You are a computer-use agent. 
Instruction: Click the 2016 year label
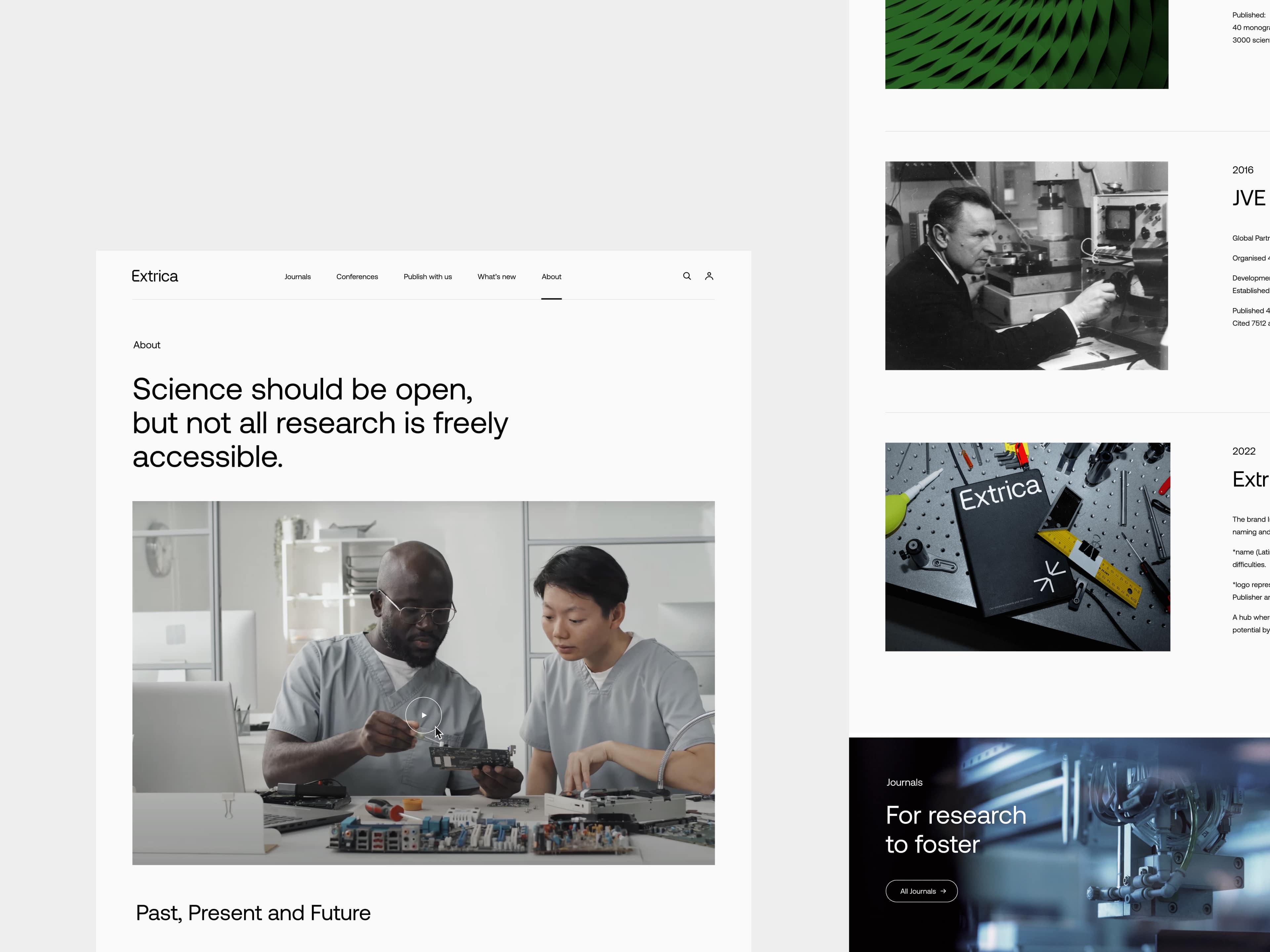[1243, 170]
